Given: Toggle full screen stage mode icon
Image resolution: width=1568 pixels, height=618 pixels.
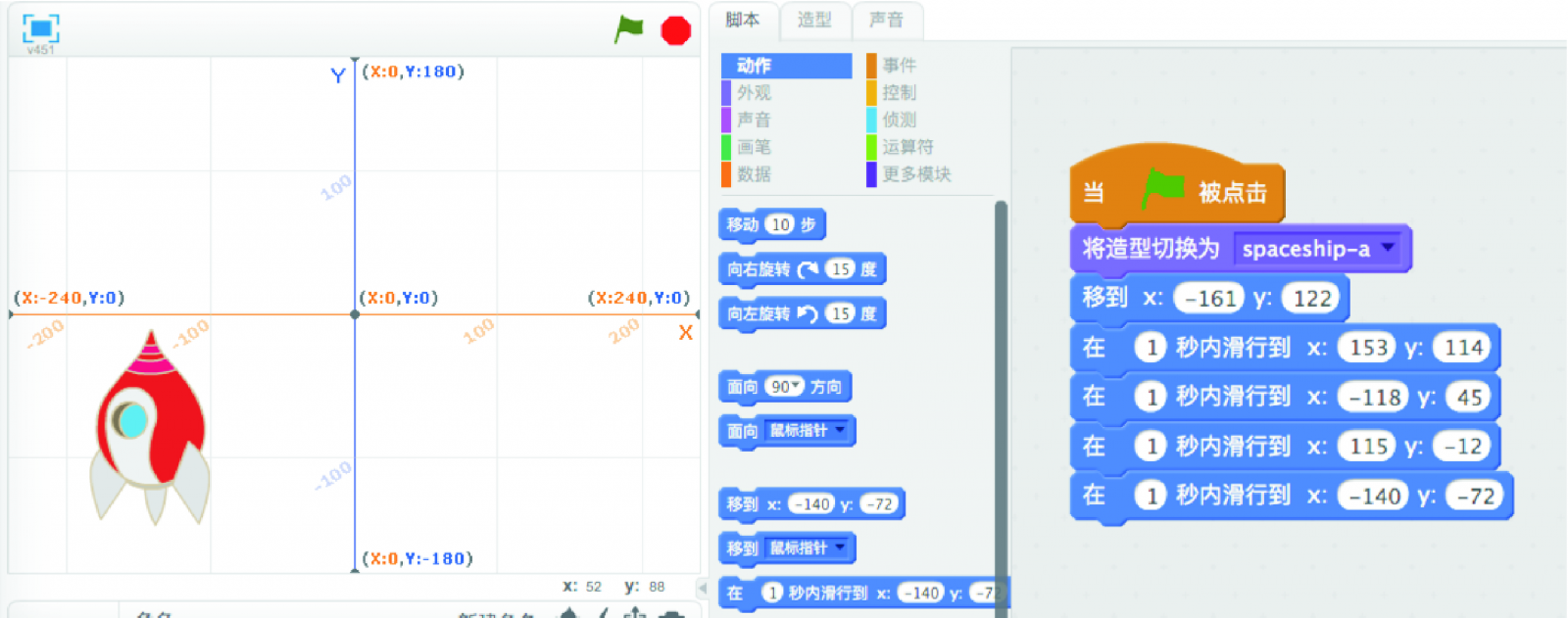Looking at the screenshot, I should (x=40, y=28).
